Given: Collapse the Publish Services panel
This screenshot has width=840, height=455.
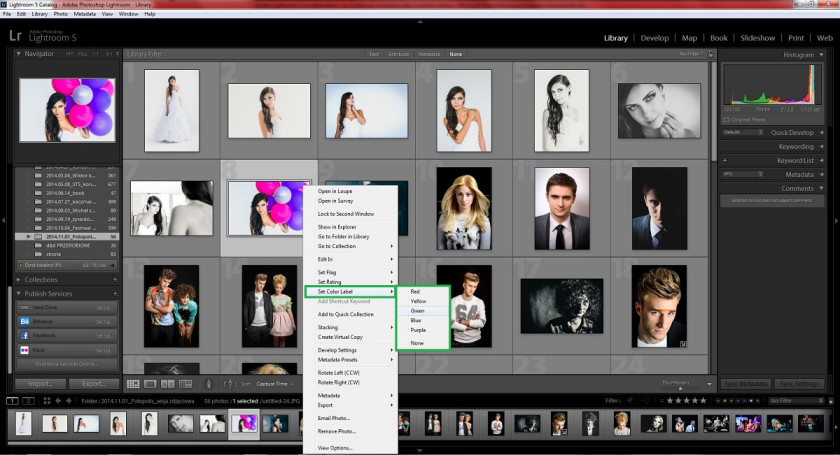Looking at the screenshot, I should 18,294.
